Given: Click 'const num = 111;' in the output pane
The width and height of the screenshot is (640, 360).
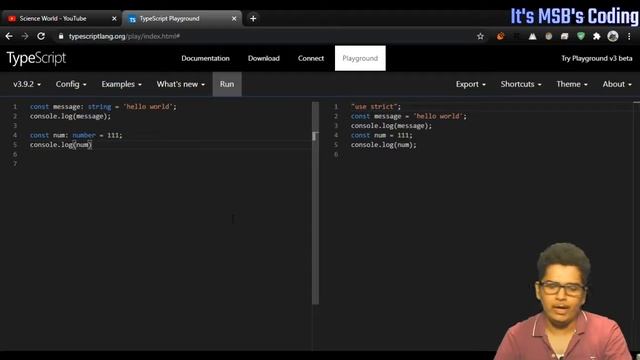Looking at the screenshot, I should pyautogui.click(x=382, y=135).
